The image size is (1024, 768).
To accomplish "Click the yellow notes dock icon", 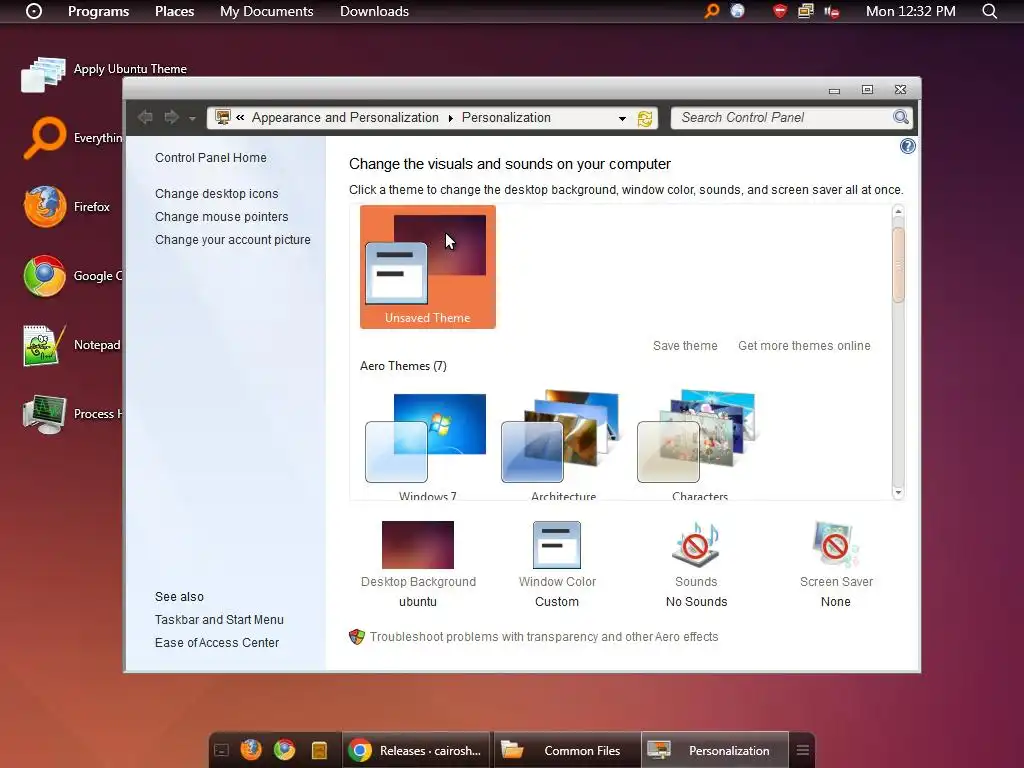I will (x=319, y=750).
